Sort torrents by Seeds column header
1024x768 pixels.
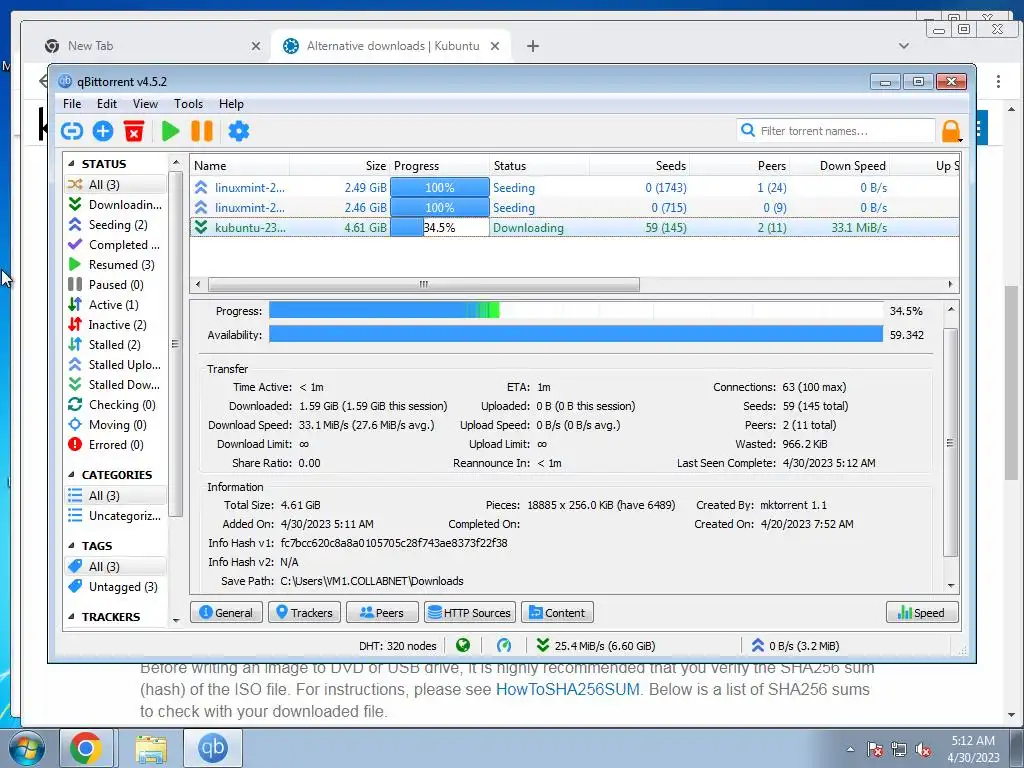pos(640,166)
